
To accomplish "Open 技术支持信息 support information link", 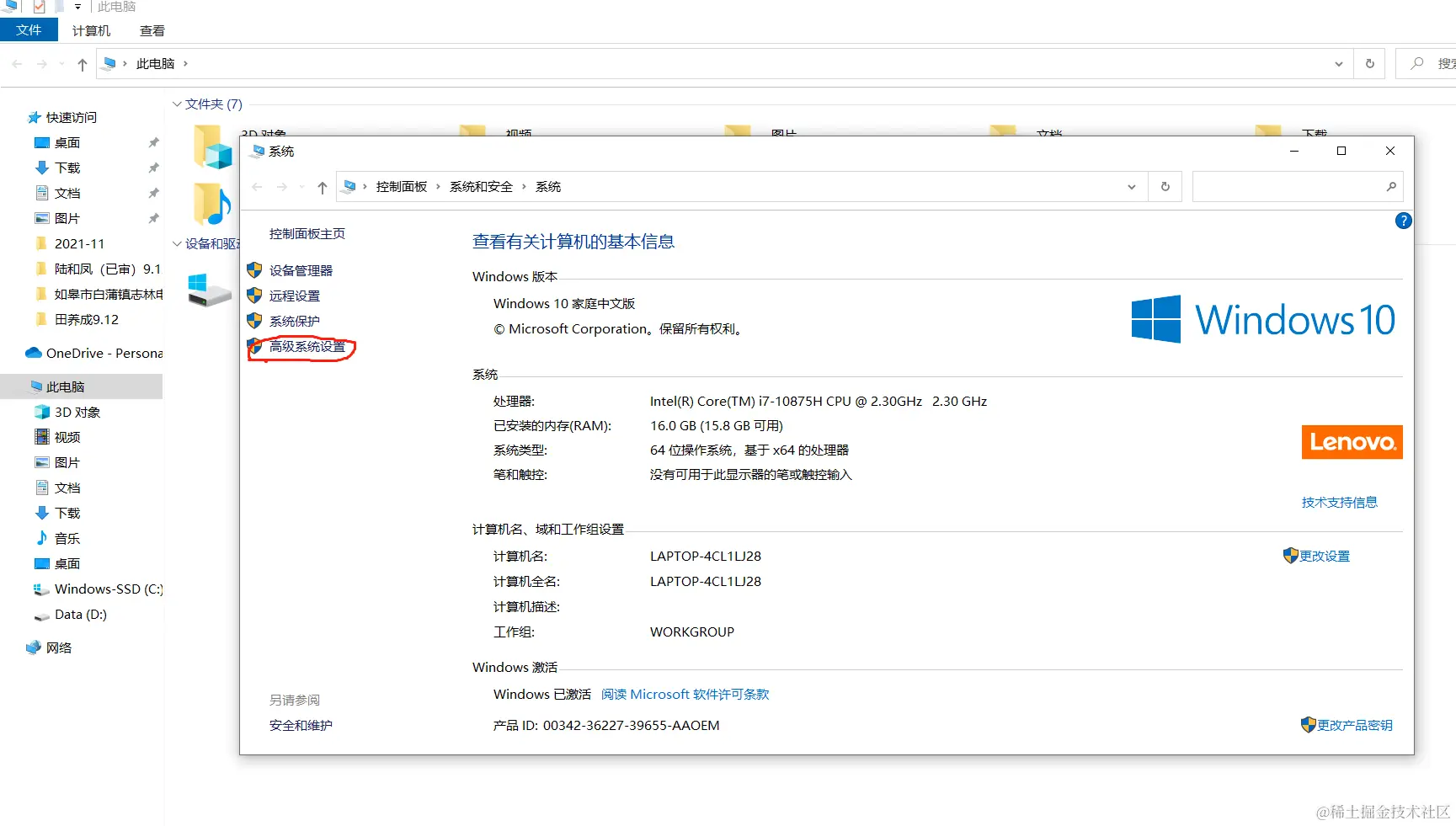I will [1340, 502].
